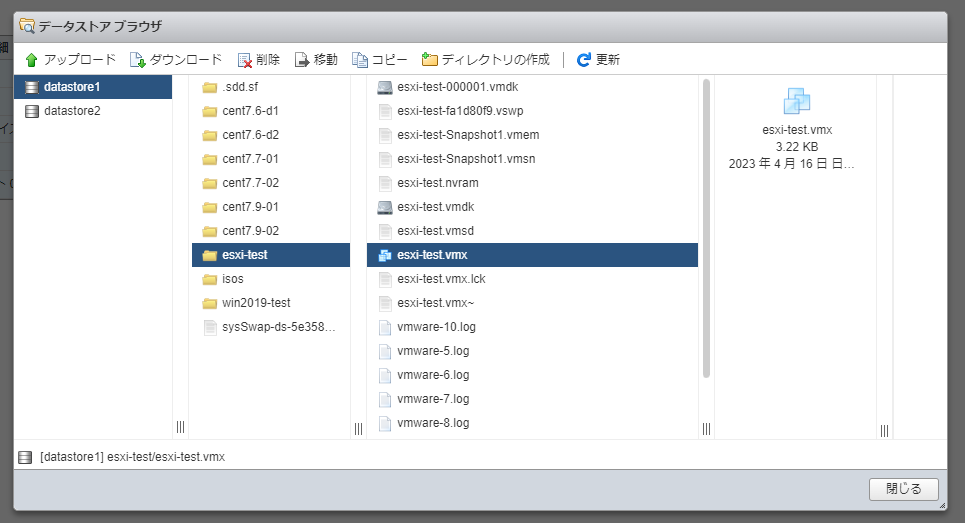Close the browser with the 閉じる button

(903, 489)
